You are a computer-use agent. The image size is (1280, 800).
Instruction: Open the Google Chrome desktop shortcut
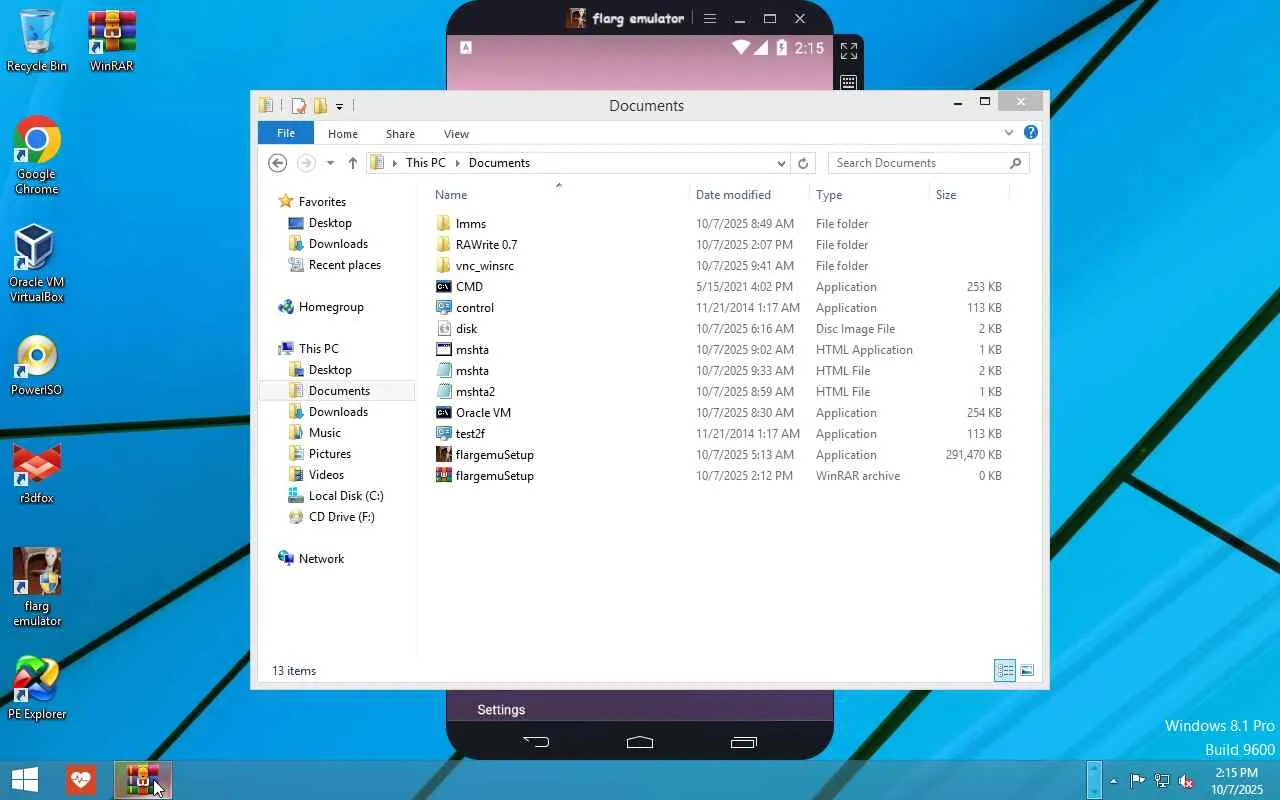point(37,155)
